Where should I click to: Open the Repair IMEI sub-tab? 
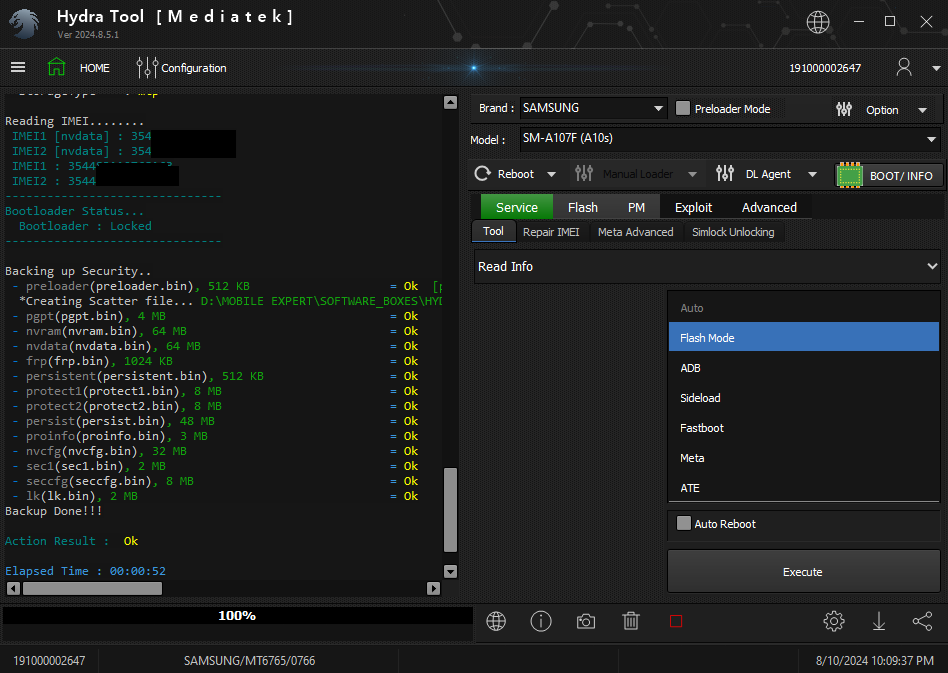point(551,232)
